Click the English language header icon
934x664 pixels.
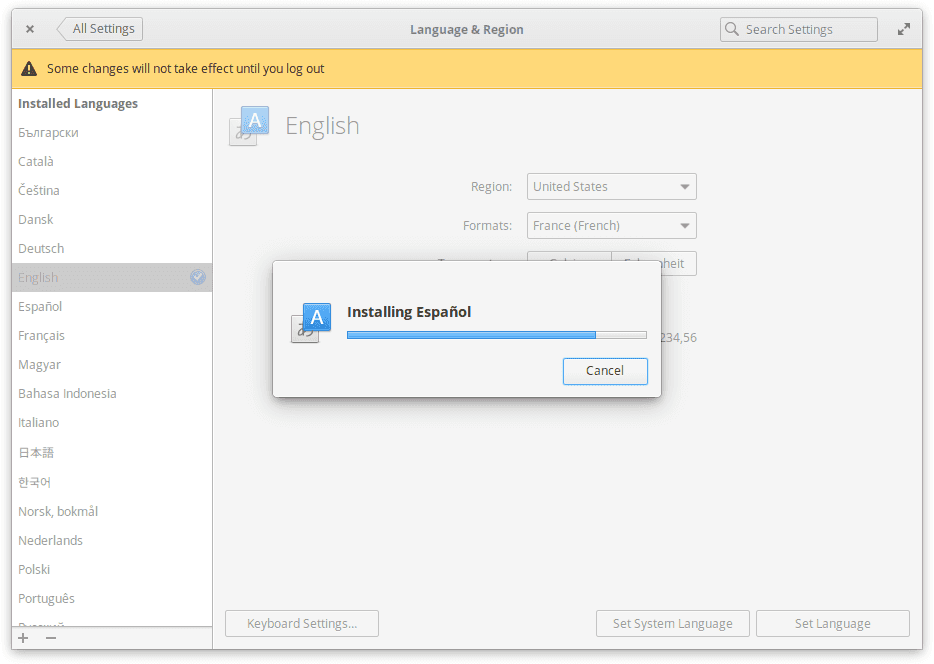pos(249,126)
